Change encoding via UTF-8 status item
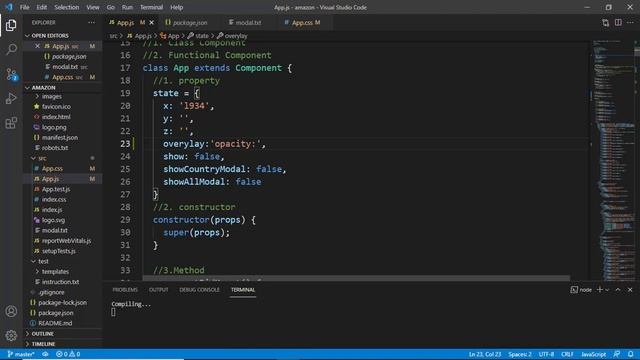The height and width of the screenshot is (360, 640). [x=546, y=354]
